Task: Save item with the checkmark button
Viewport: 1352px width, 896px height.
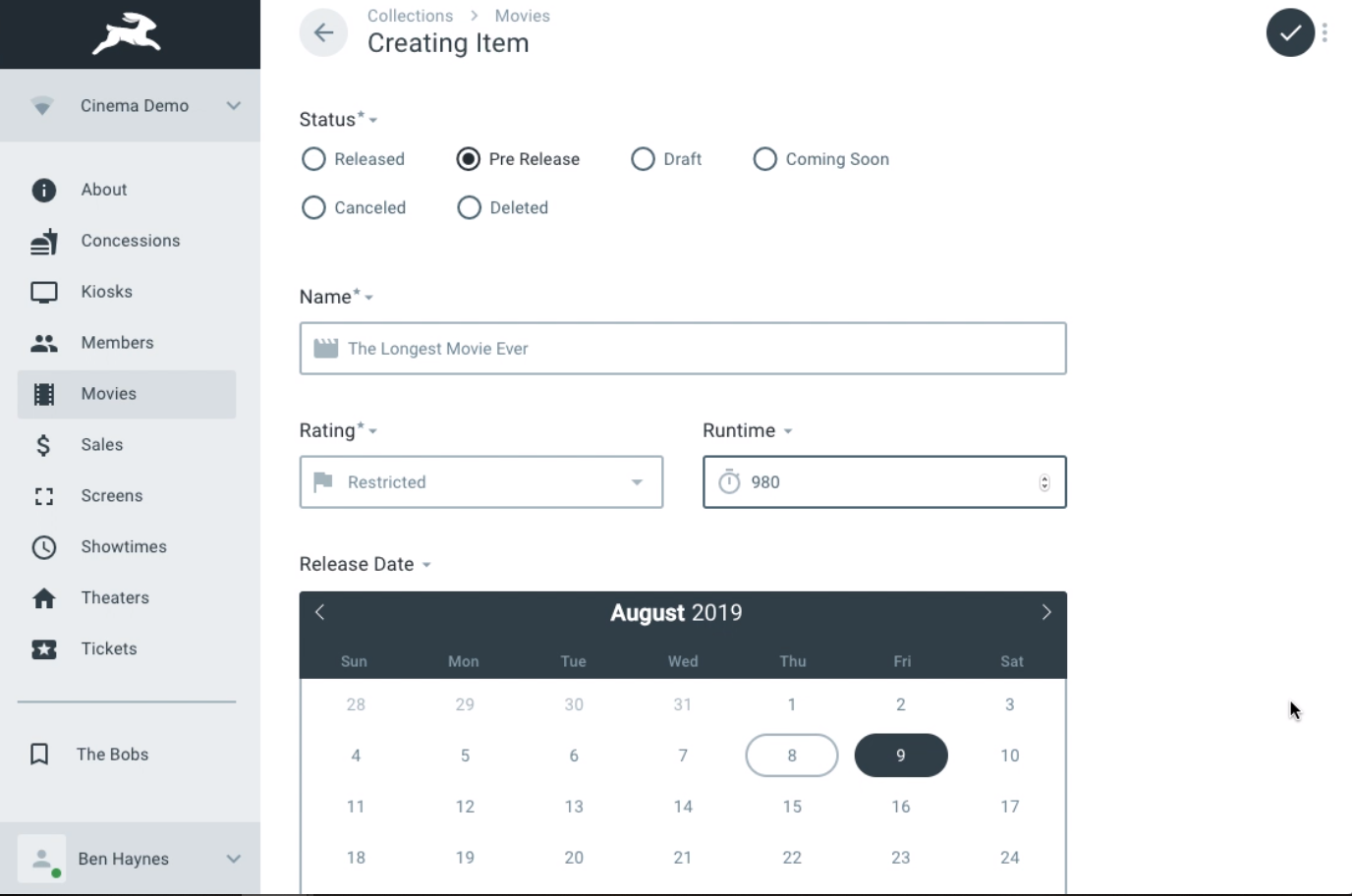Action: (1290, 32)
